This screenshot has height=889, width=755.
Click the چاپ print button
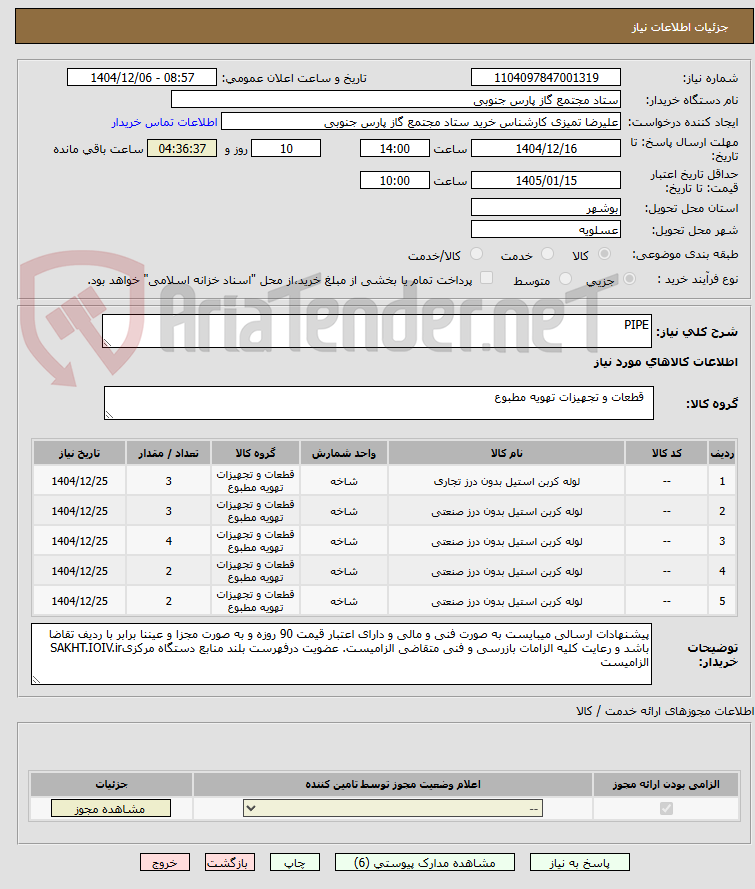click(295, 863)
